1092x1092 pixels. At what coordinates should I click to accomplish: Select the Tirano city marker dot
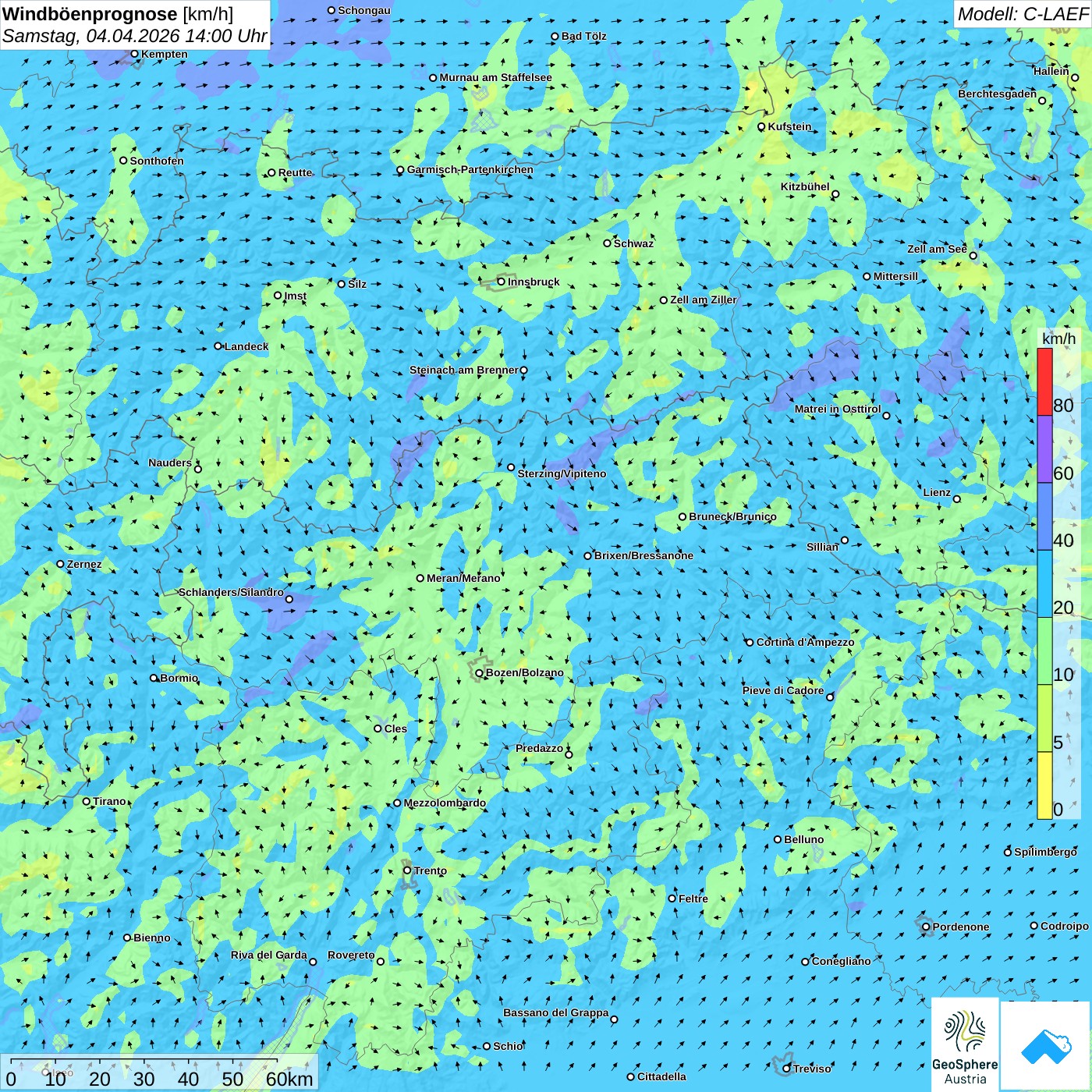tap(87, 801)
